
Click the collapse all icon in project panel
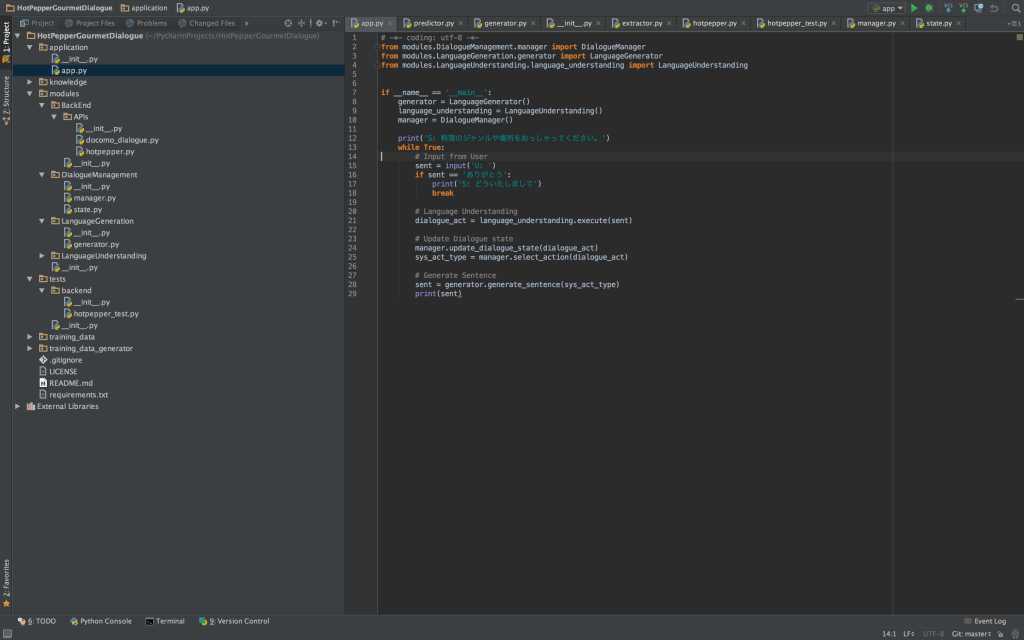pyautogui.click(x=301, y=23)
